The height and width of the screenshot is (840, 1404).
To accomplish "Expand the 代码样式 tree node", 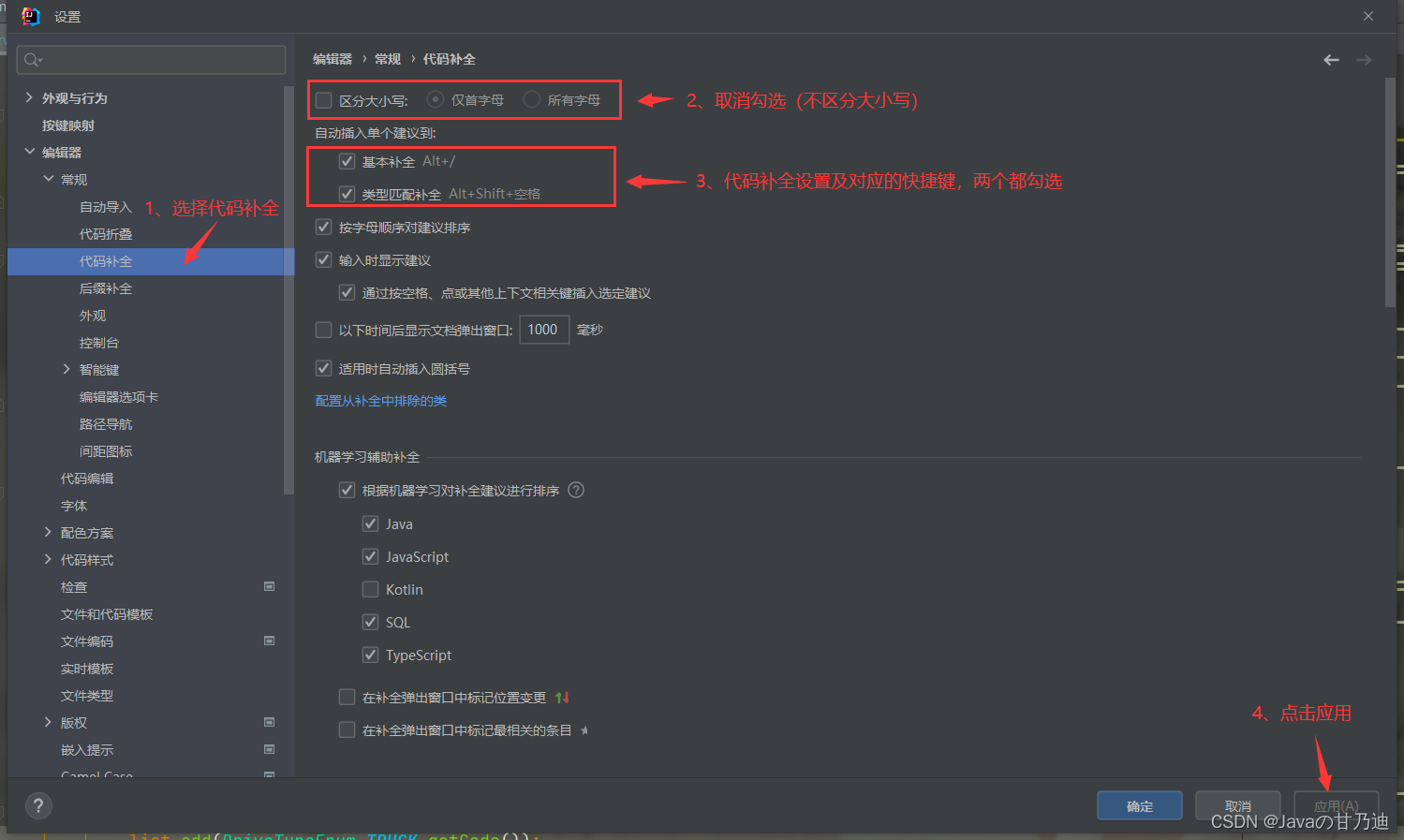I will (x=48, y=559).
